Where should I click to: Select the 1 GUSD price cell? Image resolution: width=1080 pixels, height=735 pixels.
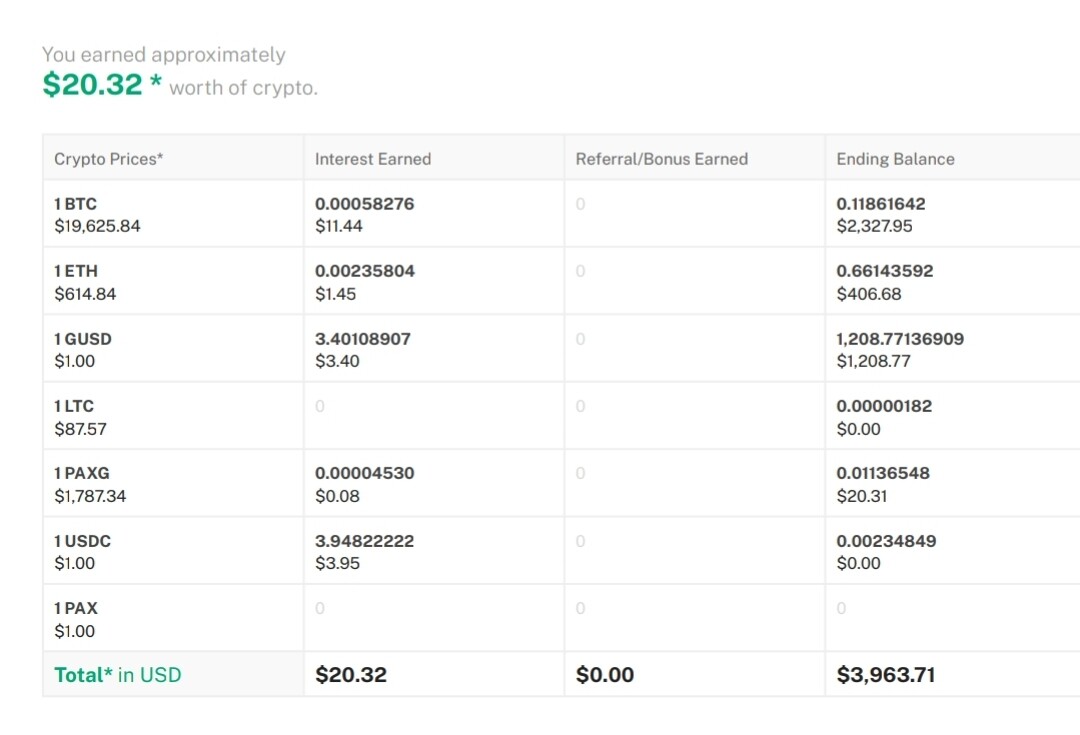click(x=173, y=349)
